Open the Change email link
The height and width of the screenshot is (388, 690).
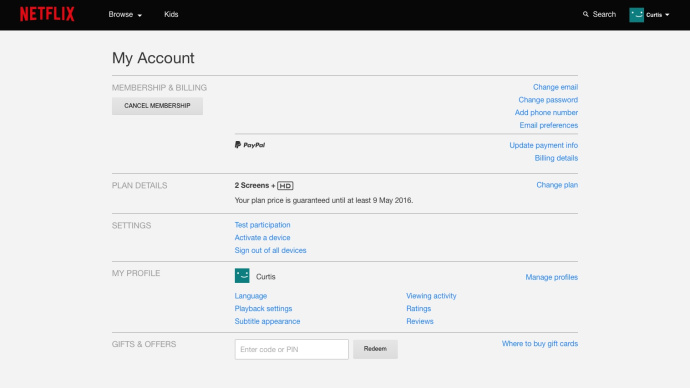point(555,87)
